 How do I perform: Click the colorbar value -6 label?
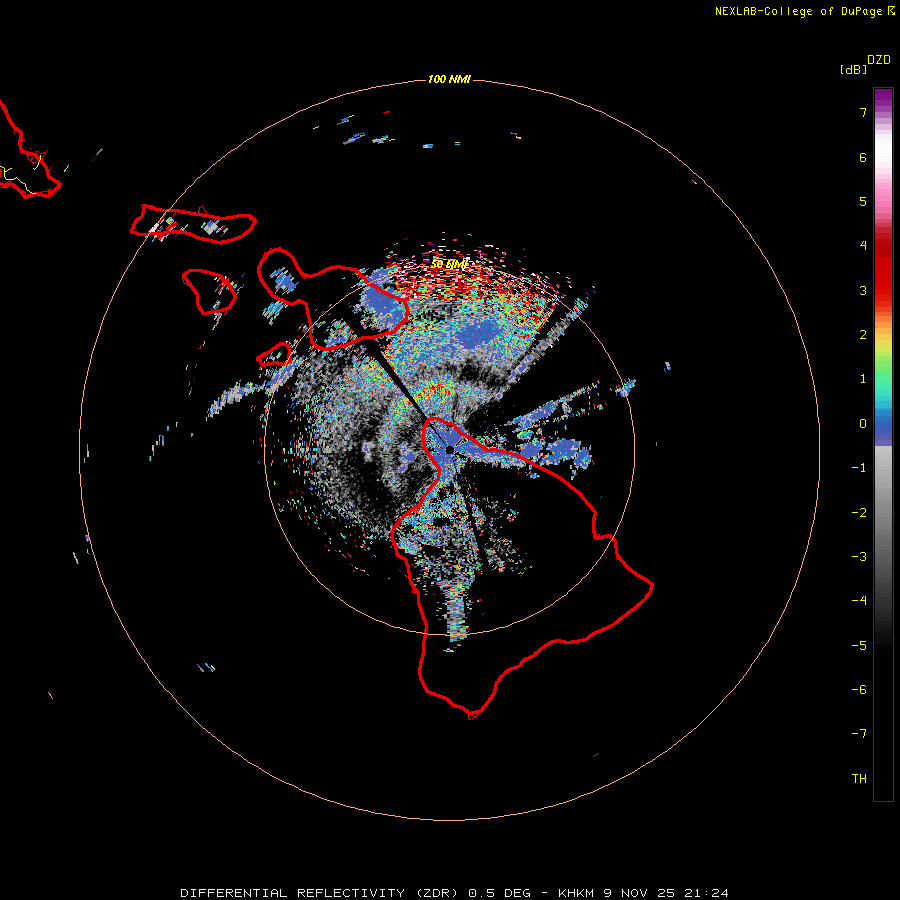(859, 690)
